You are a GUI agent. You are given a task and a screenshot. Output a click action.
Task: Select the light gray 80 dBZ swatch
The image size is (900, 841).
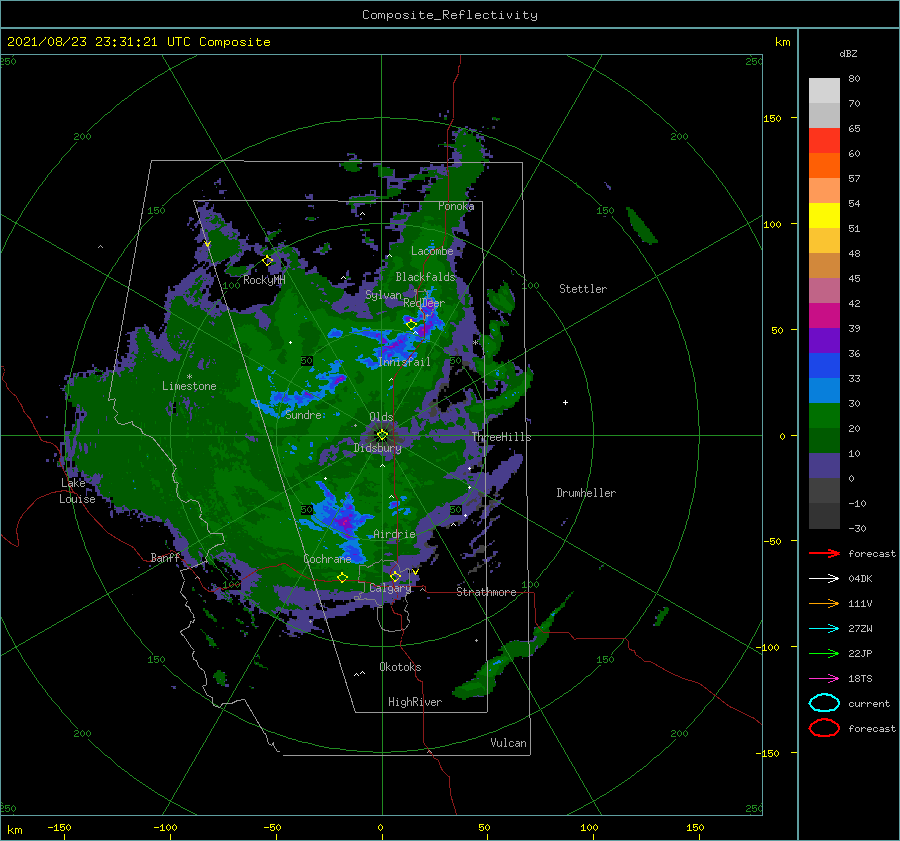click(x=824, y=90)
